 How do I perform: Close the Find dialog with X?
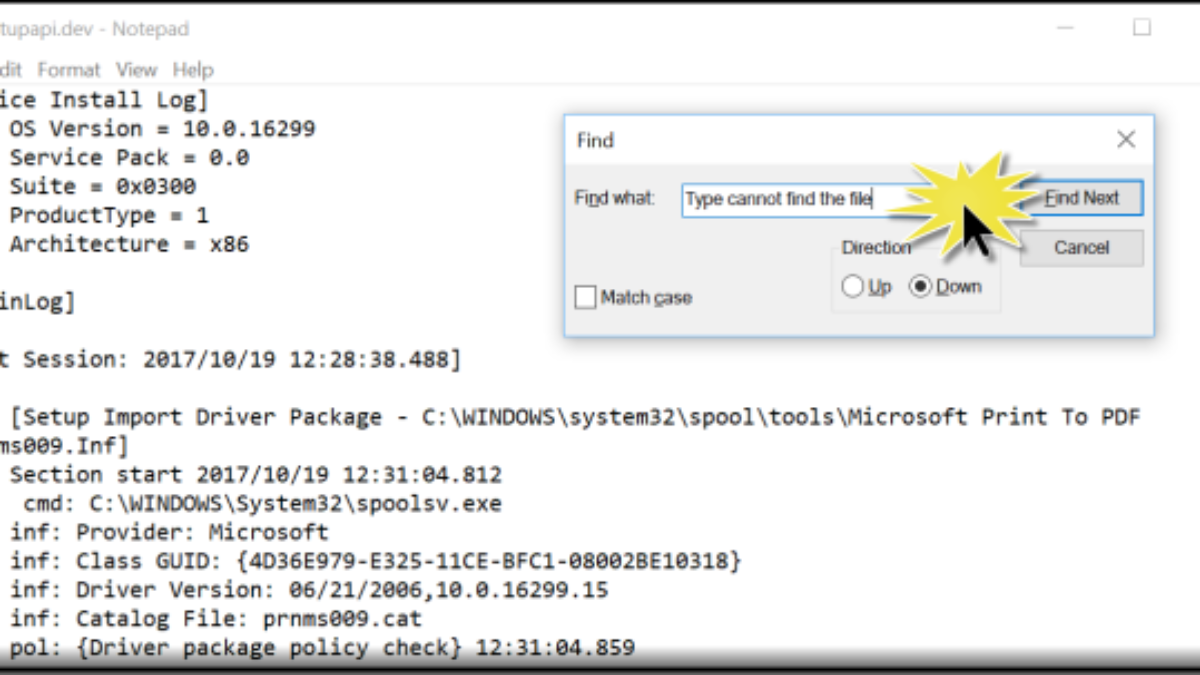click(x=1126, y=140)
